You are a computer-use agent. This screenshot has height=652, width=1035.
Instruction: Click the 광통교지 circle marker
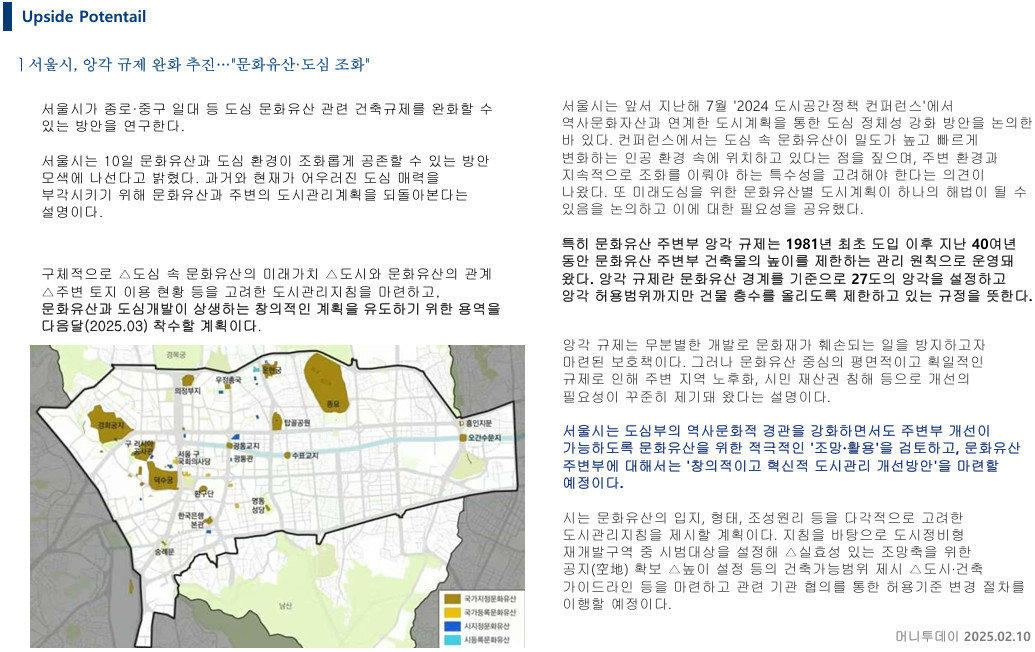[230, 445]
